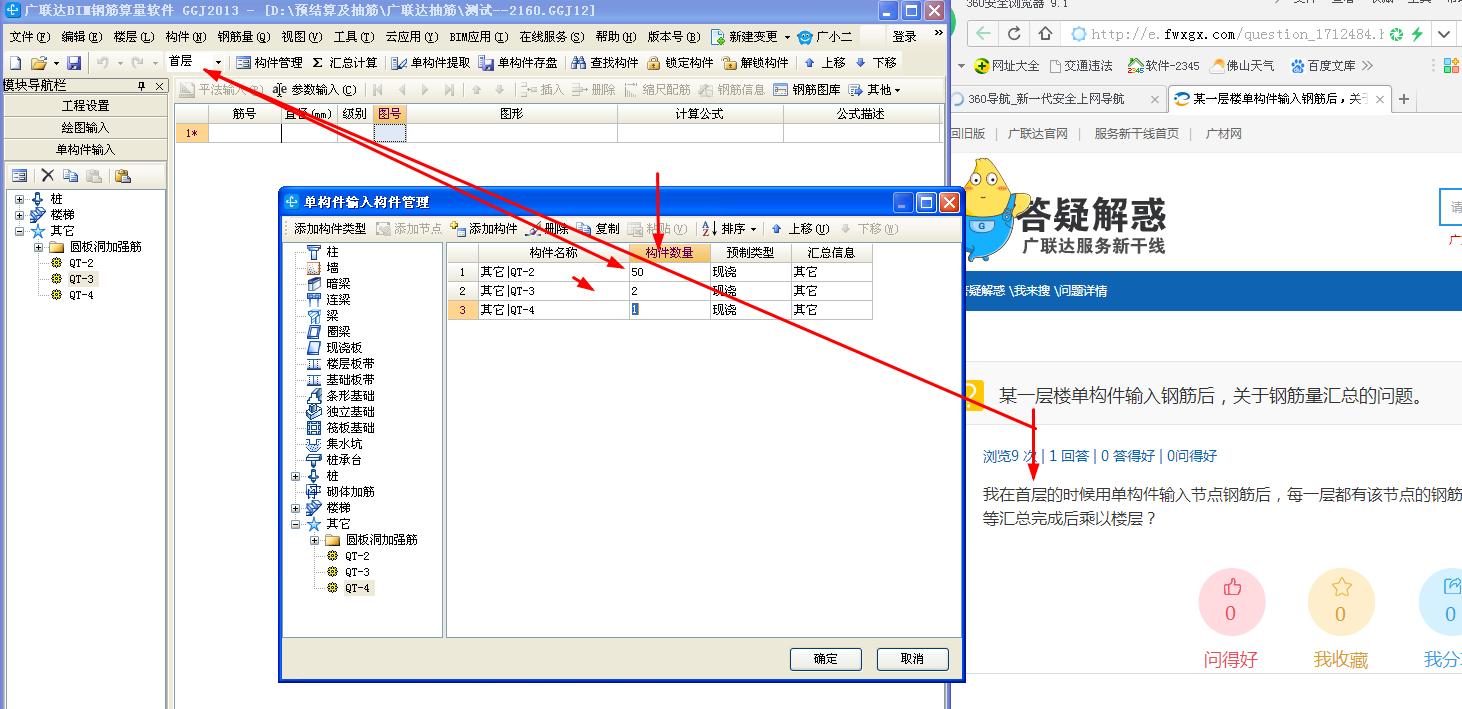The height and width of the screenshot is (709, 1462).
Task: Open a new browser tab with plus
Action: 1404,99
